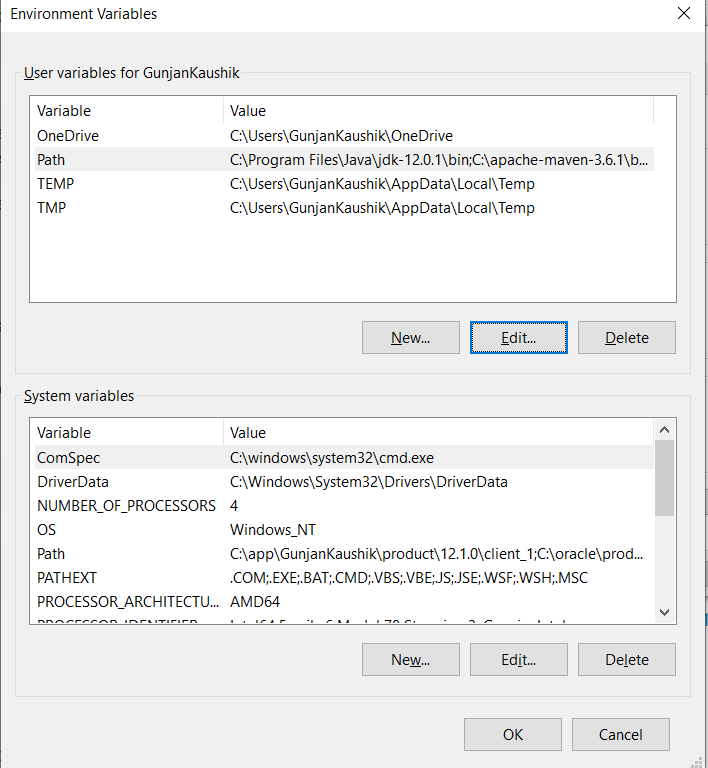This screenshot has width=708, height=768.
Task: Select OneDrive user variable row
Action: click(68, 136)
